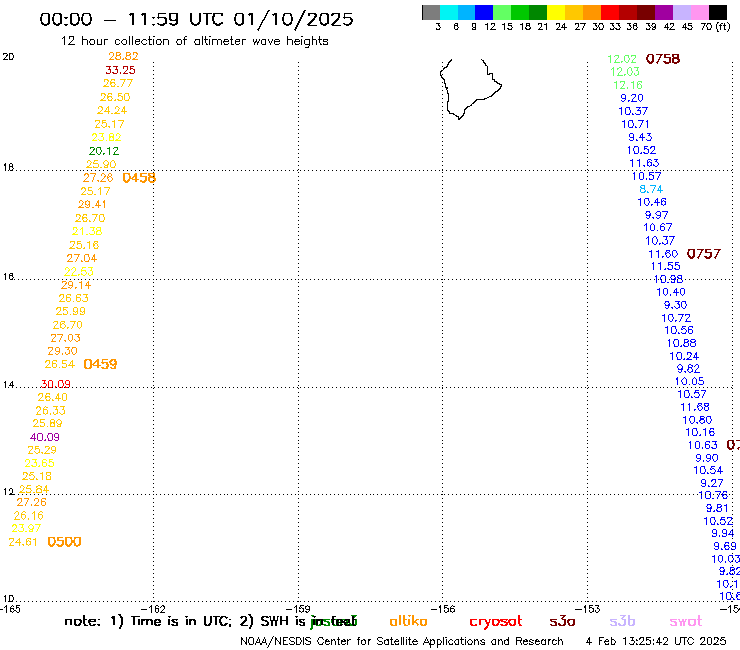The height and width of the screenshot is (650, 740).
Task: Click the NOAA/NESDIS Center credit line
Action: point(402,642)
